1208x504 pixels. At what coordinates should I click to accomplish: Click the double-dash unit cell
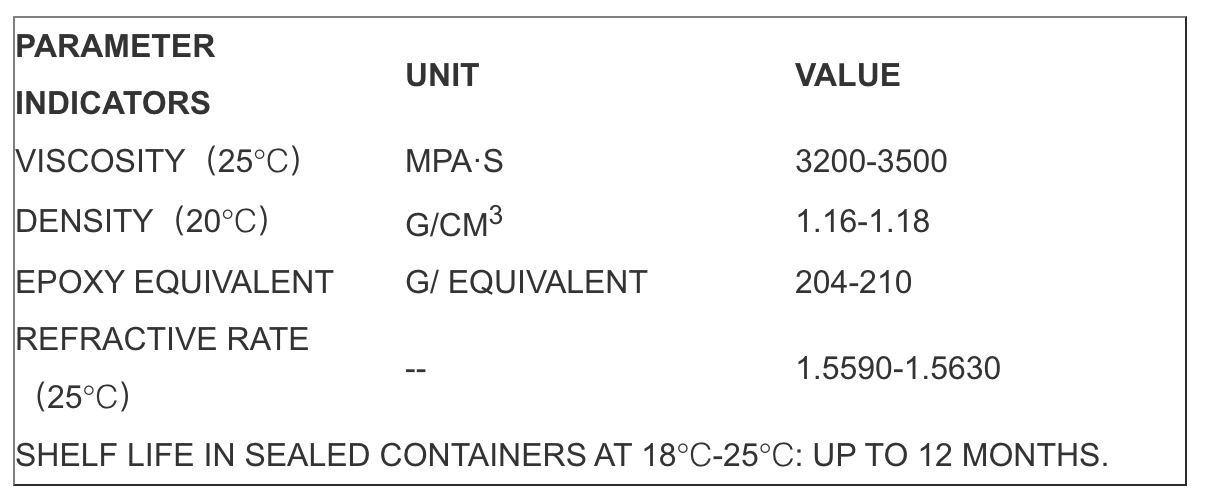click(x=416, y=369)
